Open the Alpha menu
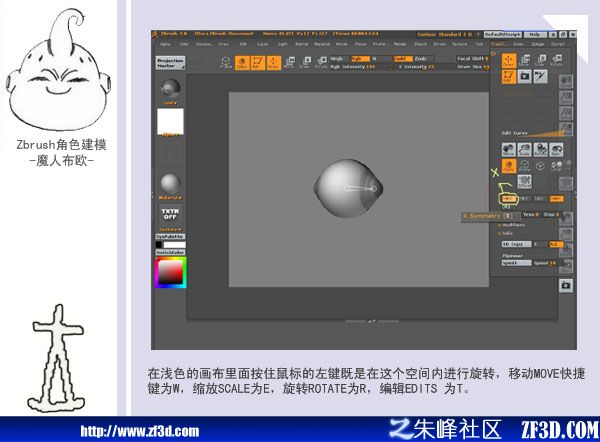Screen dimensions: 600x442 click(x=165, y=44)
